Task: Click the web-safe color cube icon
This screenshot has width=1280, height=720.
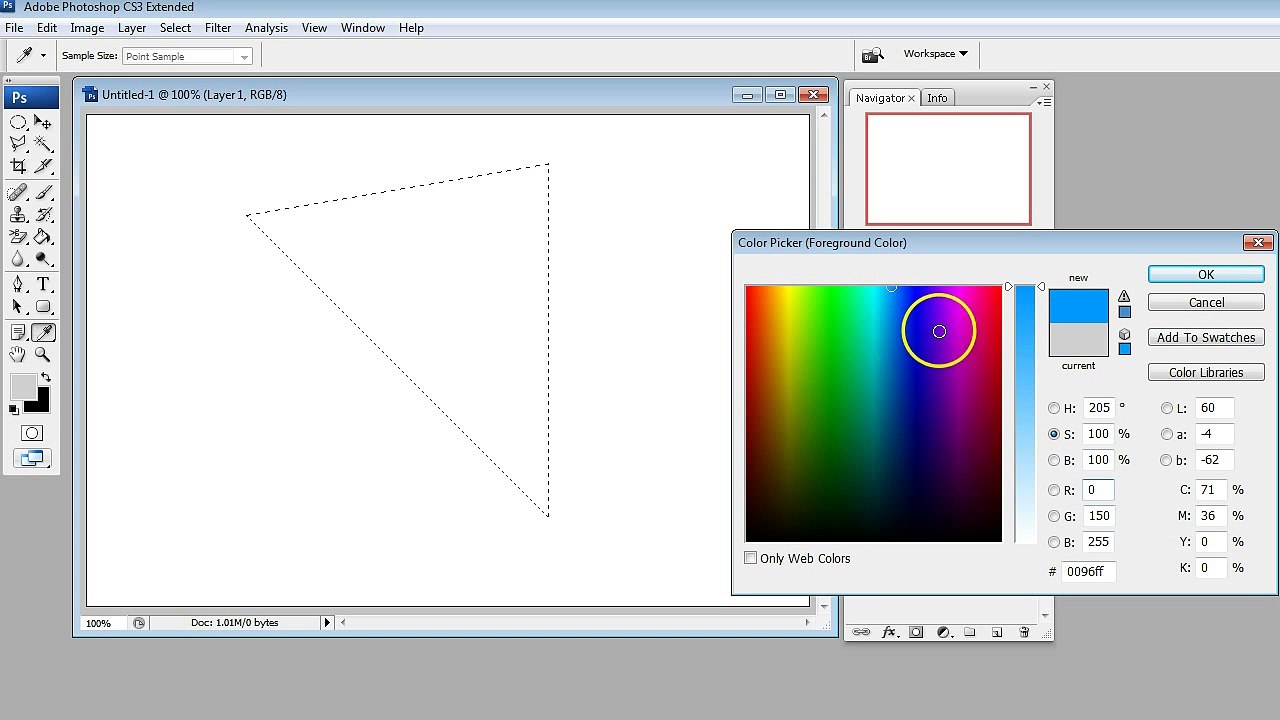Action: coord(1124,334)
